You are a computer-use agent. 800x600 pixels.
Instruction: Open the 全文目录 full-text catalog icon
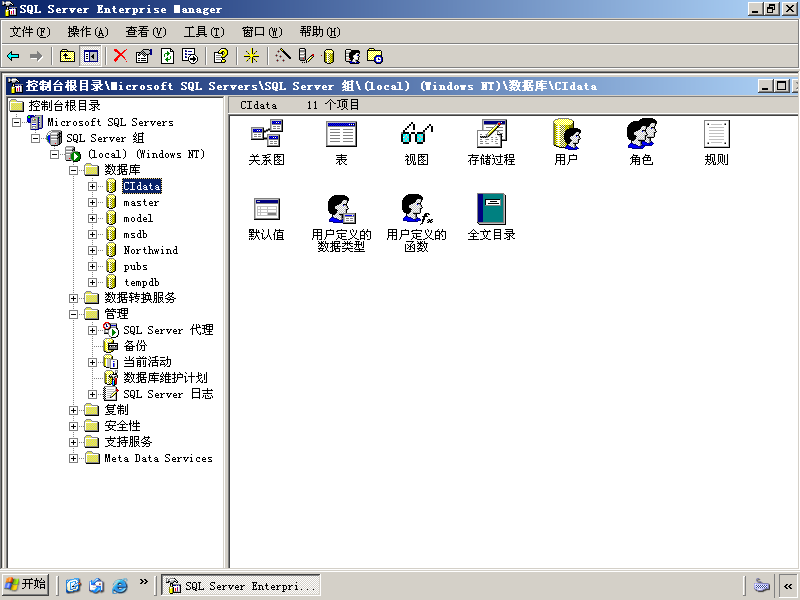click(491, 218)
